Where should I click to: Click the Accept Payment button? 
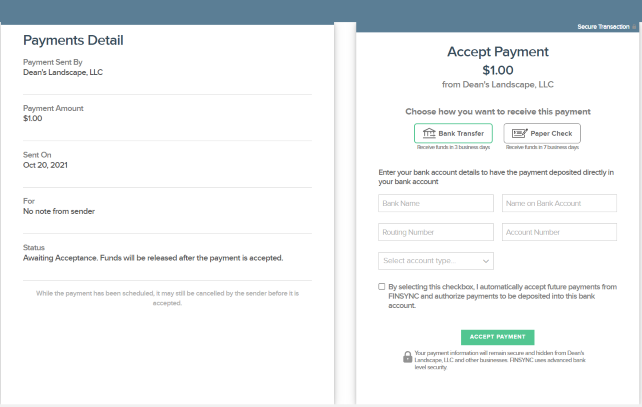[497, 337]
